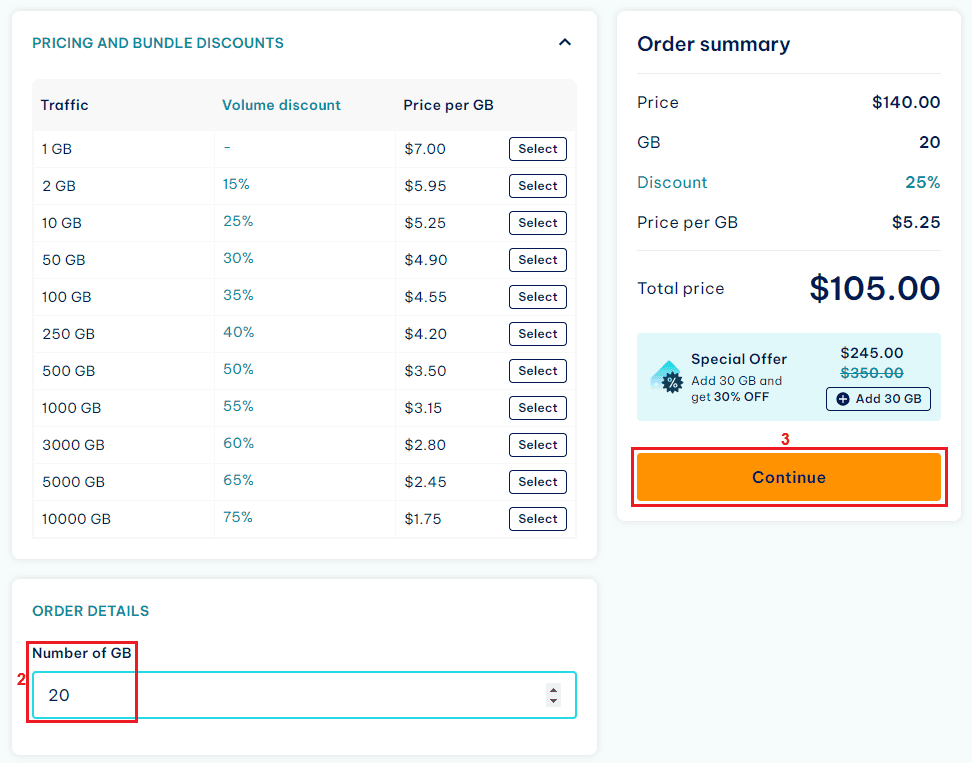
Task: Select the 10 GB traffic plan
Action: pyautogui.click(x=537, y=223)
